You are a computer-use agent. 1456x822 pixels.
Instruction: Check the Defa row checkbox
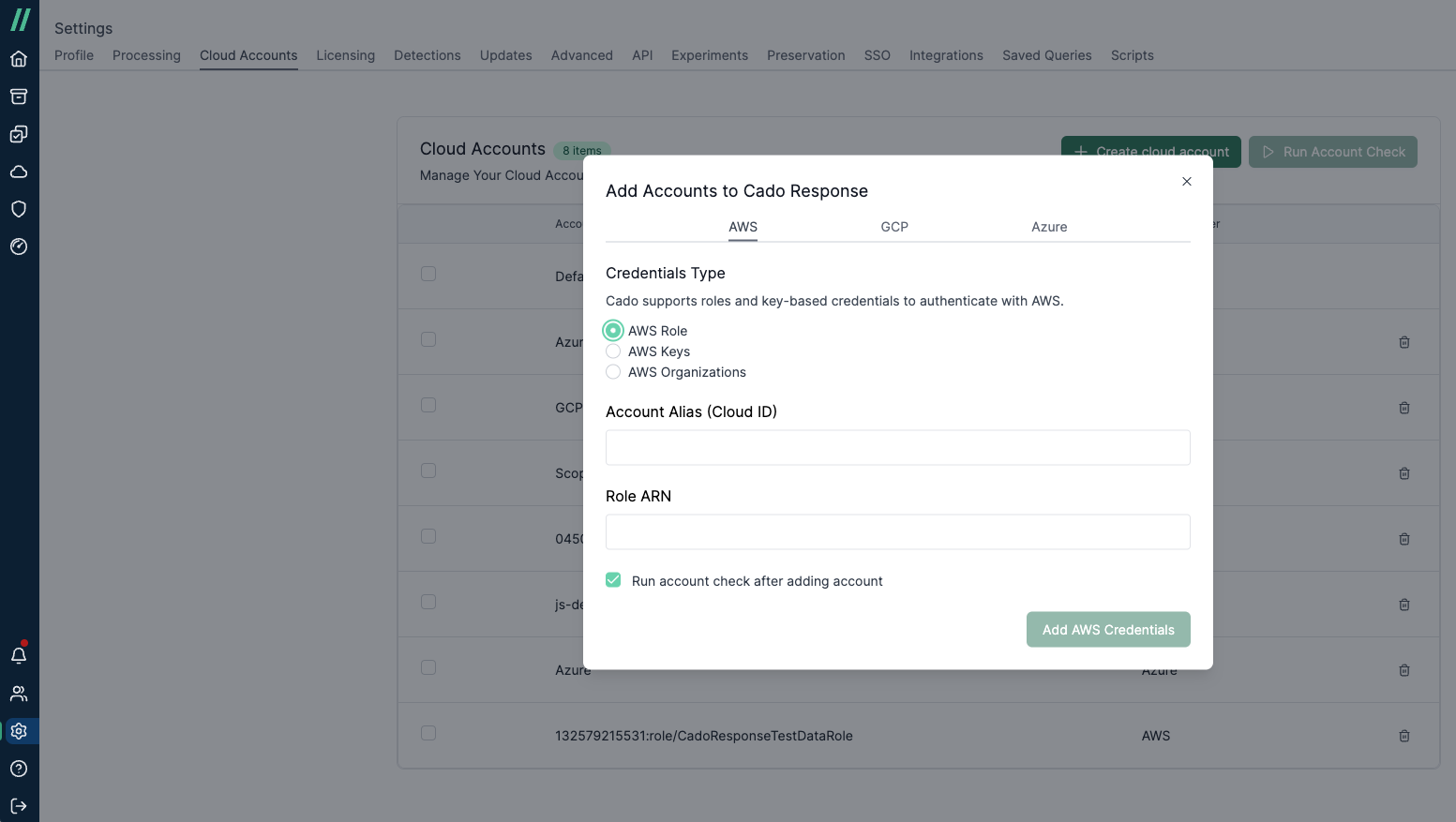pyautogui.click(x=428, y=274)
